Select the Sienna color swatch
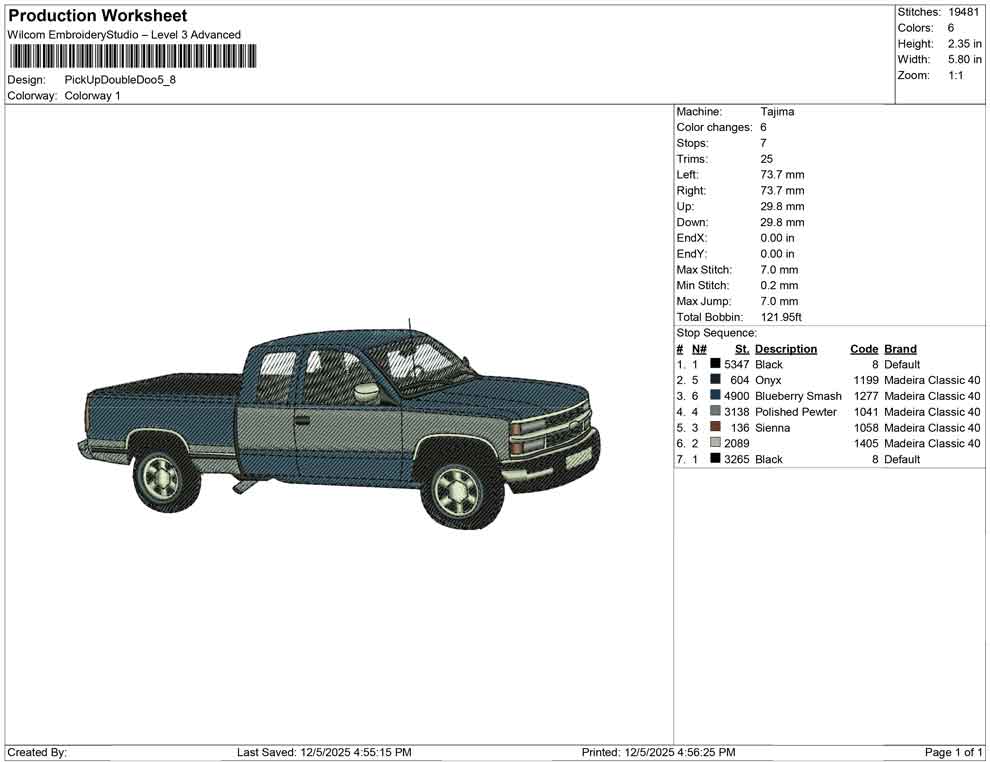This screenshot has height=762, width=990. (715, 428)
